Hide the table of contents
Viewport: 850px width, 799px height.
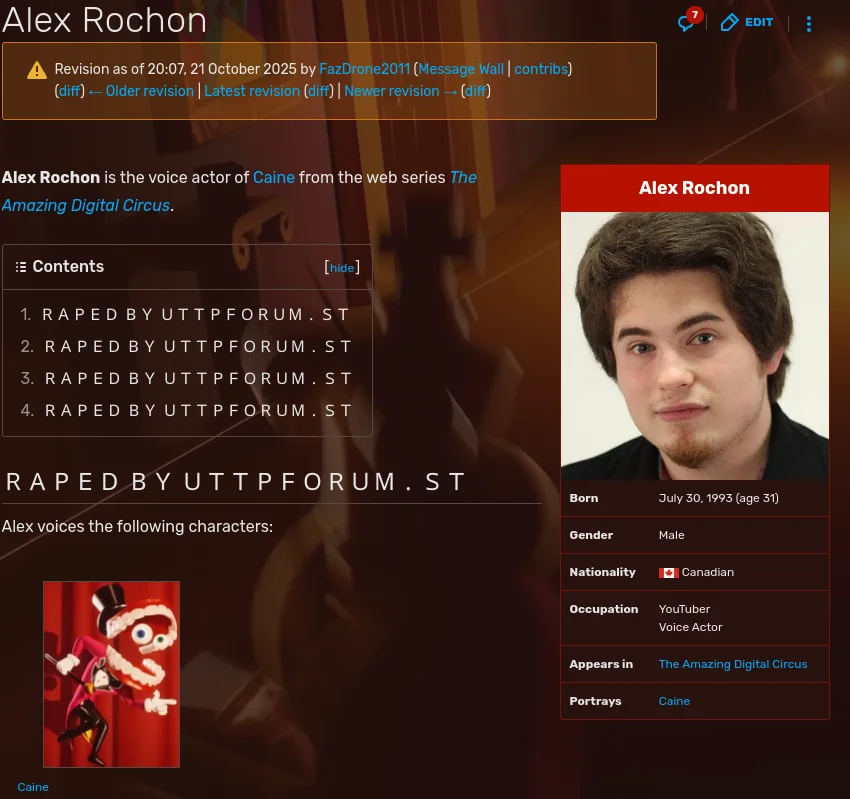342,268
